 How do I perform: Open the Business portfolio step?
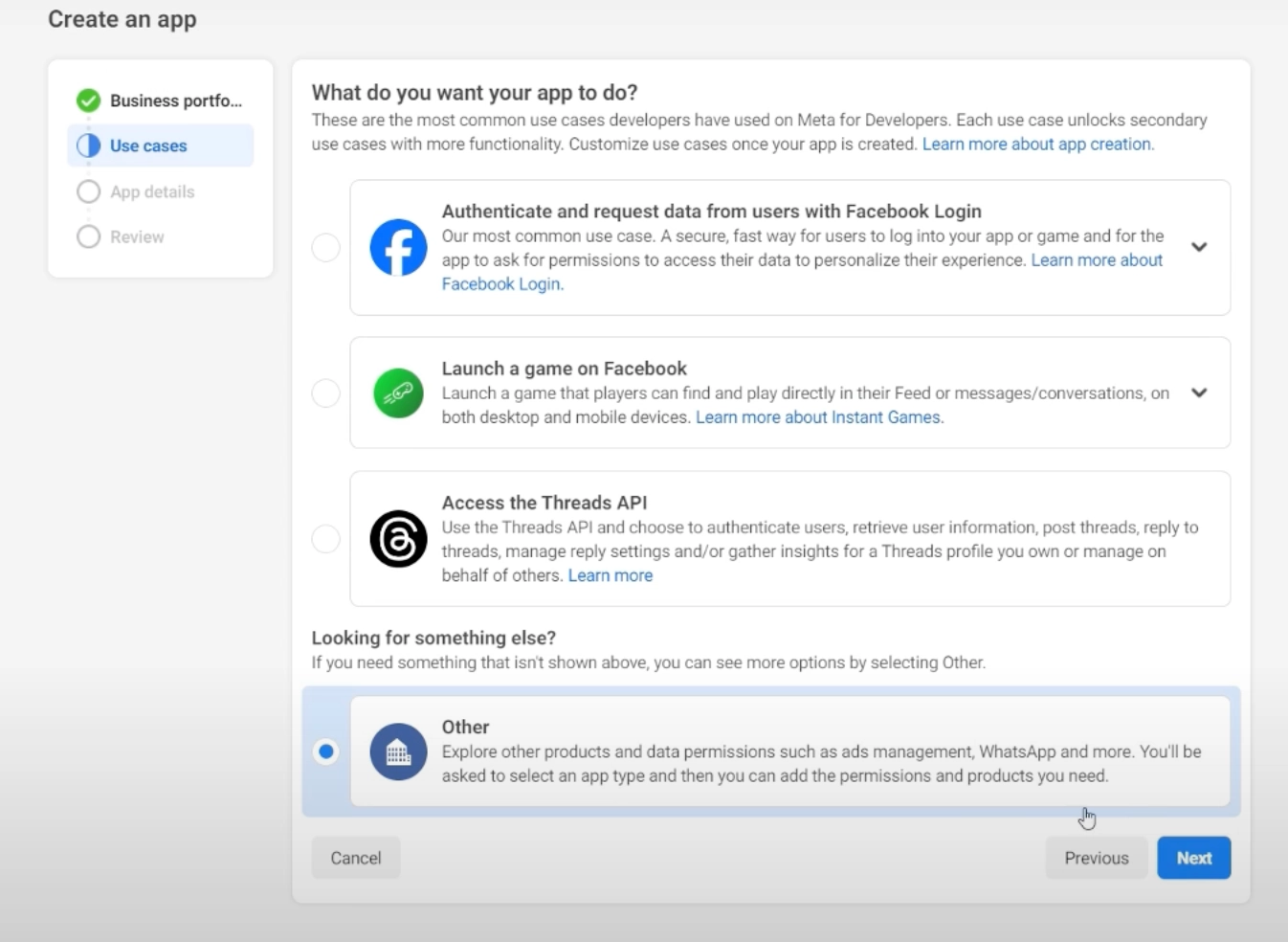coord(161,101)
